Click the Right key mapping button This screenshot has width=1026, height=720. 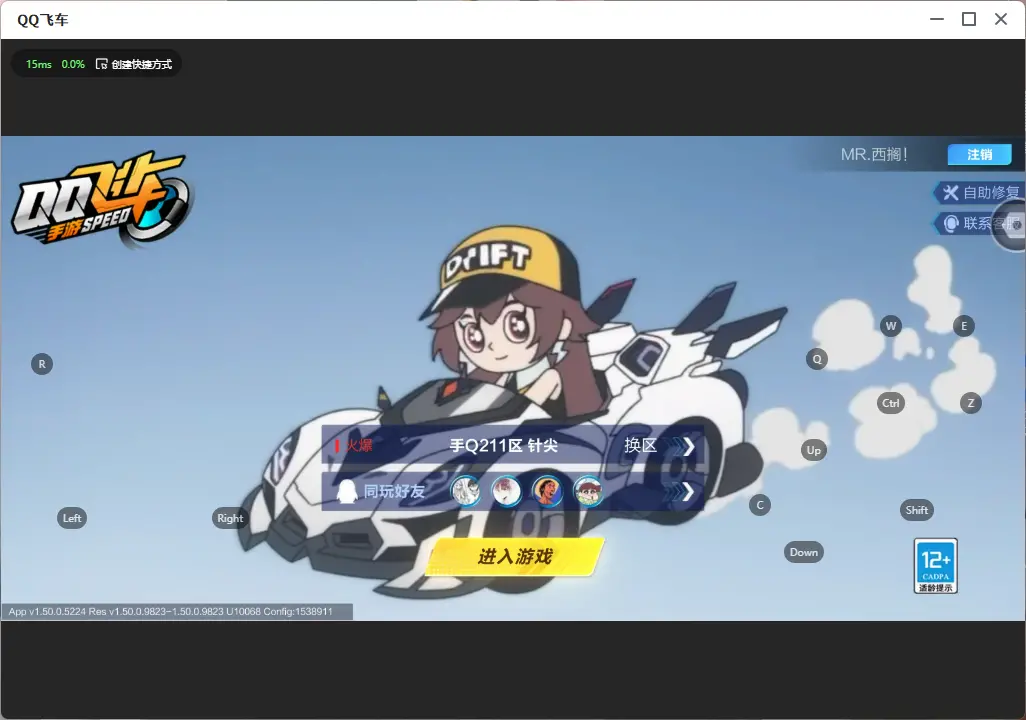click(x=230, y=518)
